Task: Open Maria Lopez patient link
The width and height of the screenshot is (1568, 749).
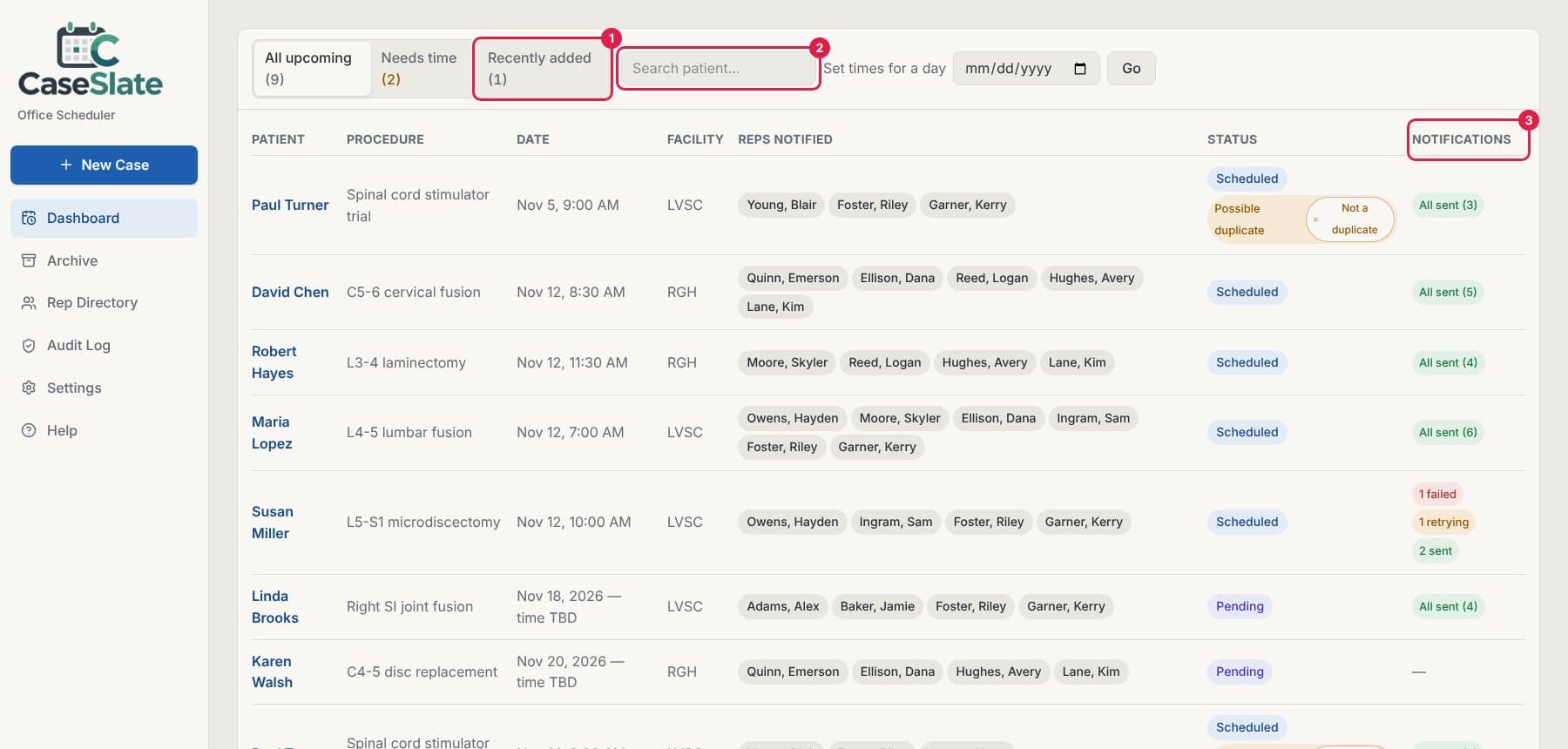Action: (272, 433)
